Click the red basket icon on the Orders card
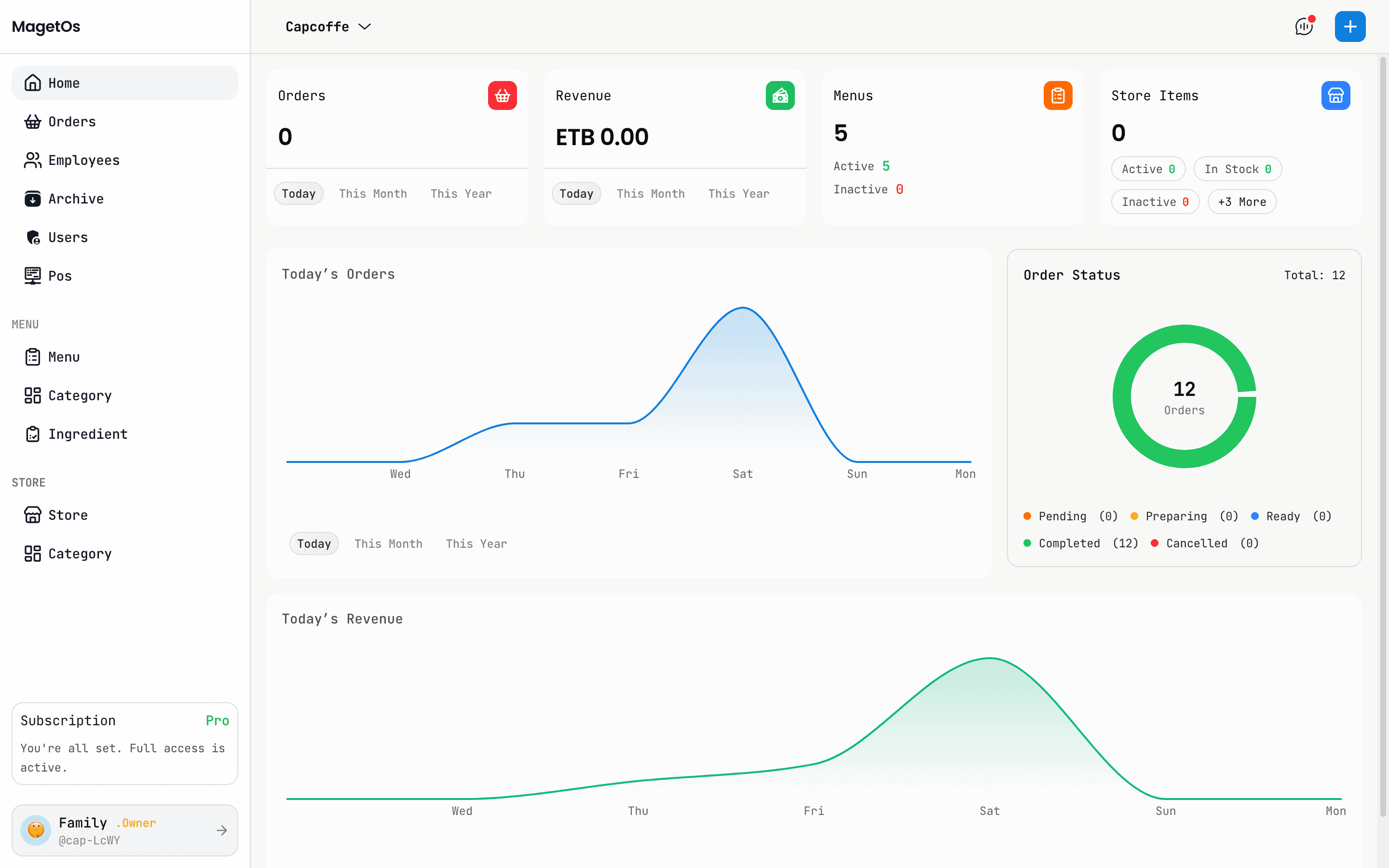The width and height of the screenshot is (1389, 868). tap(502, 95)
